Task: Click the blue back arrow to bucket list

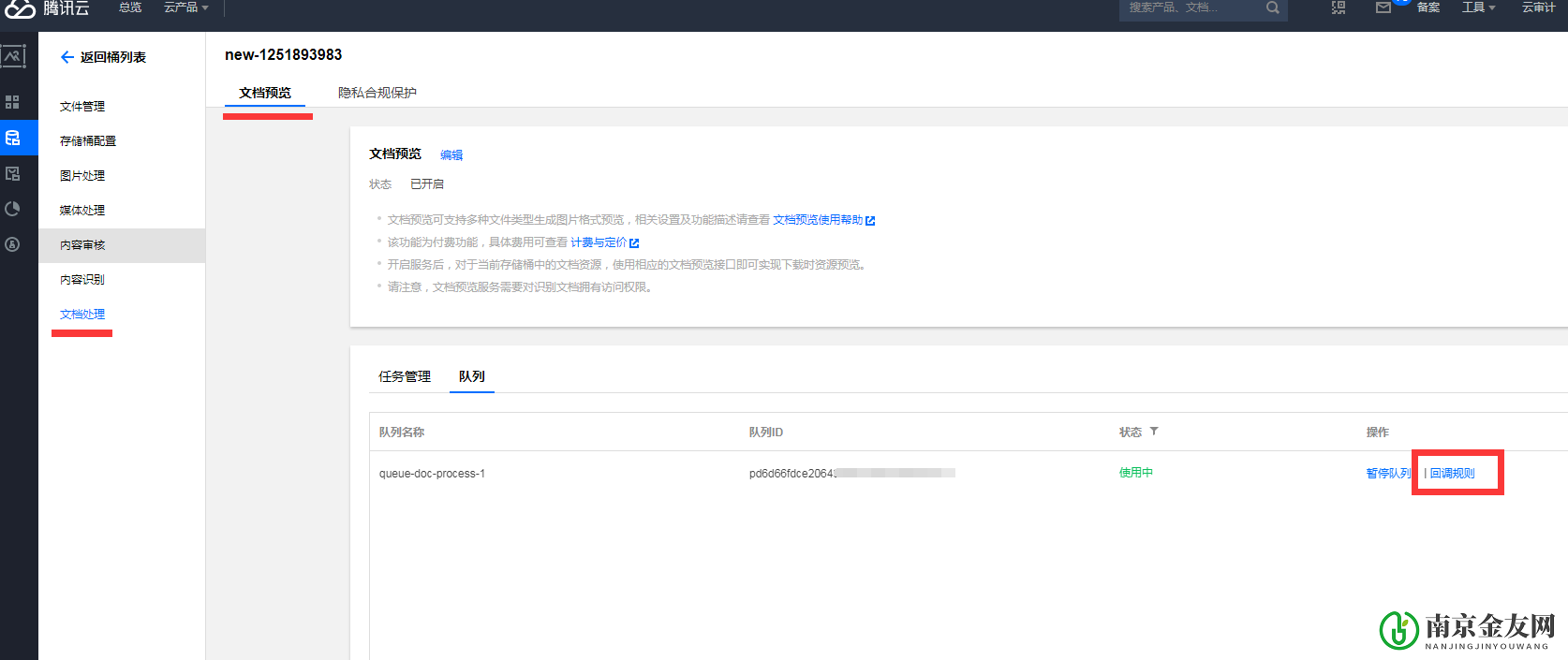Action: [x=67, y=57]
